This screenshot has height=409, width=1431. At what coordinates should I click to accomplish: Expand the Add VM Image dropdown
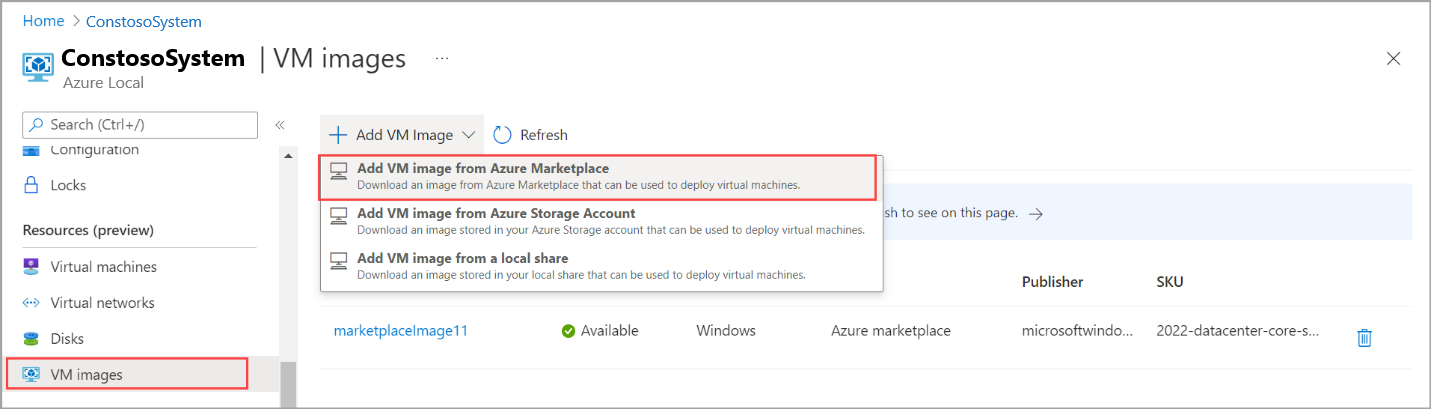[x=402, y=135]
